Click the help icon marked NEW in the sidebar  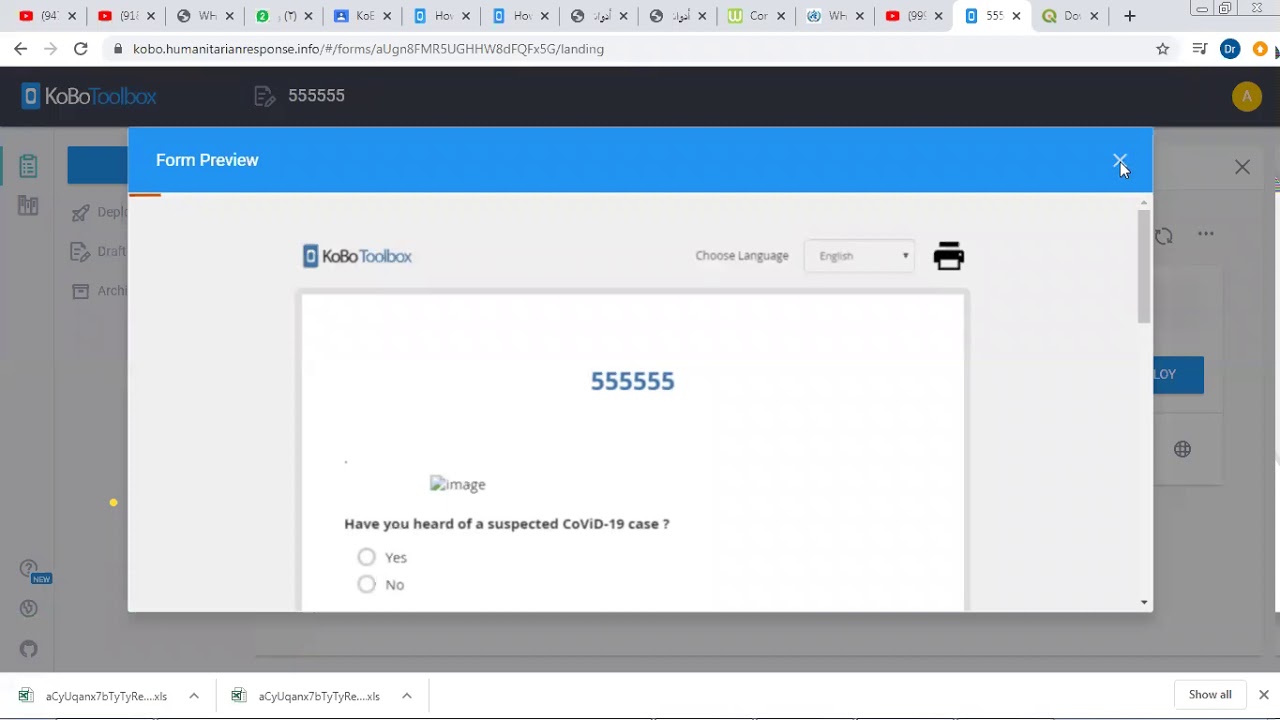tap(30, 570)
